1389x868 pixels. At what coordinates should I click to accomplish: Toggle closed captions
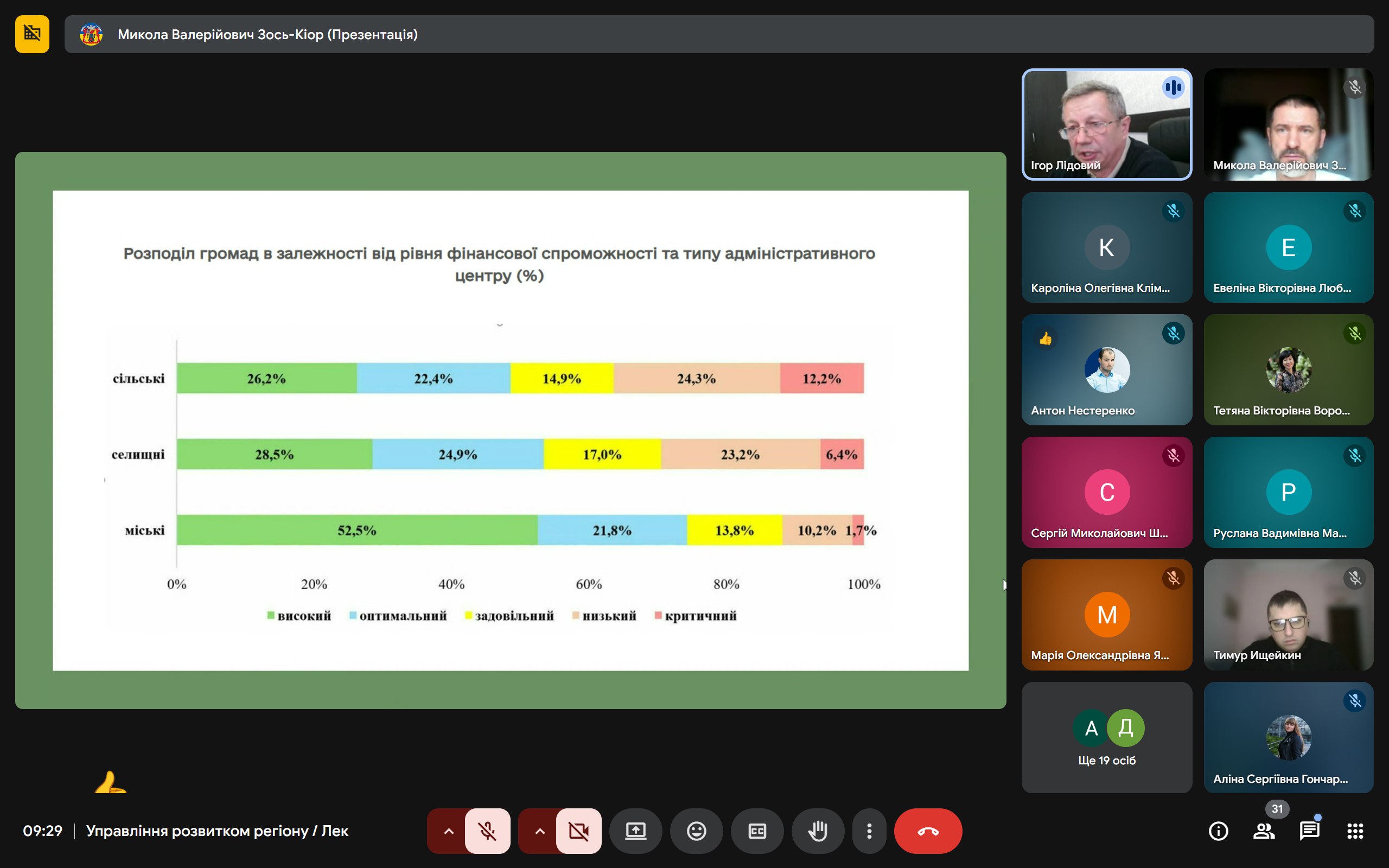pos(756,831)
